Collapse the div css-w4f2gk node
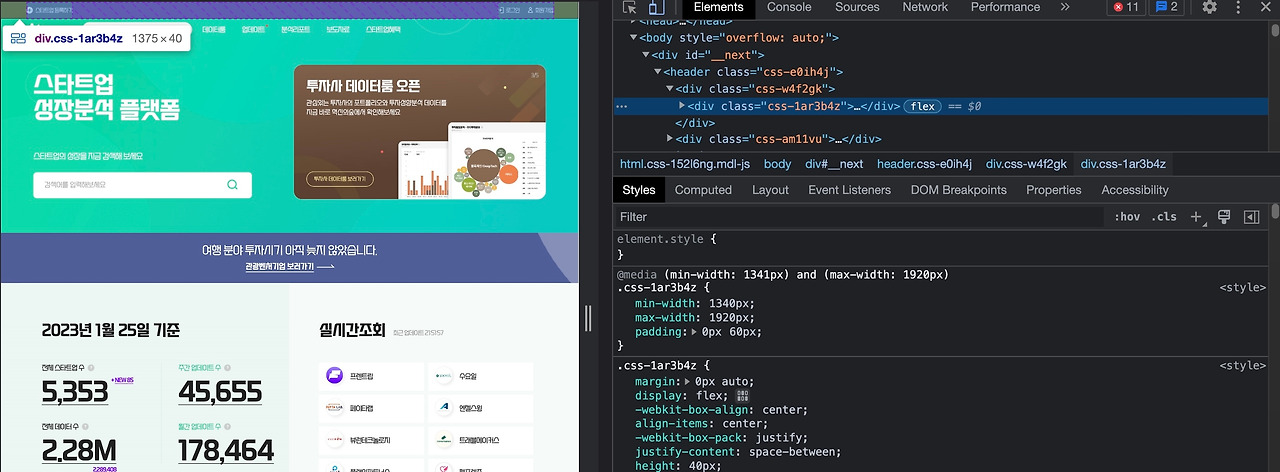This screenshot has height=472, width=1280. pos(670,89)
